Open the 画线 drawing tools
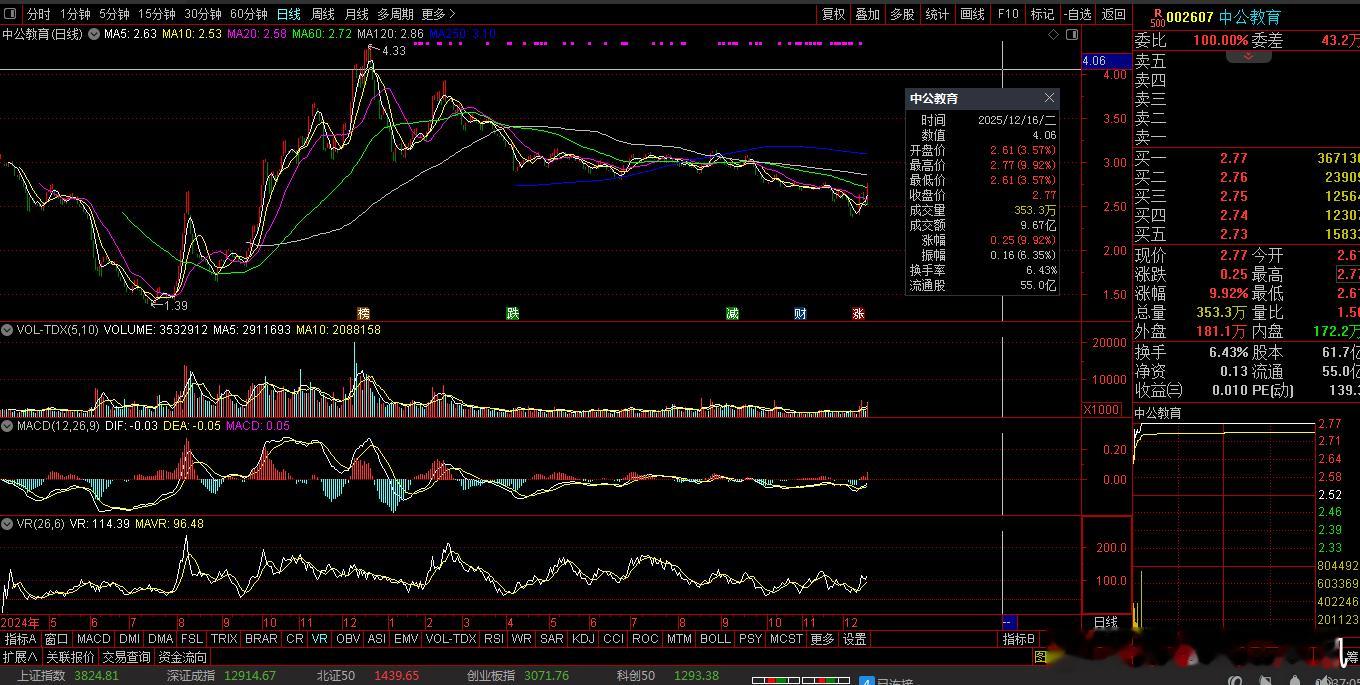The height and width of the screenshot is (685, 1360). click(972, 14)
